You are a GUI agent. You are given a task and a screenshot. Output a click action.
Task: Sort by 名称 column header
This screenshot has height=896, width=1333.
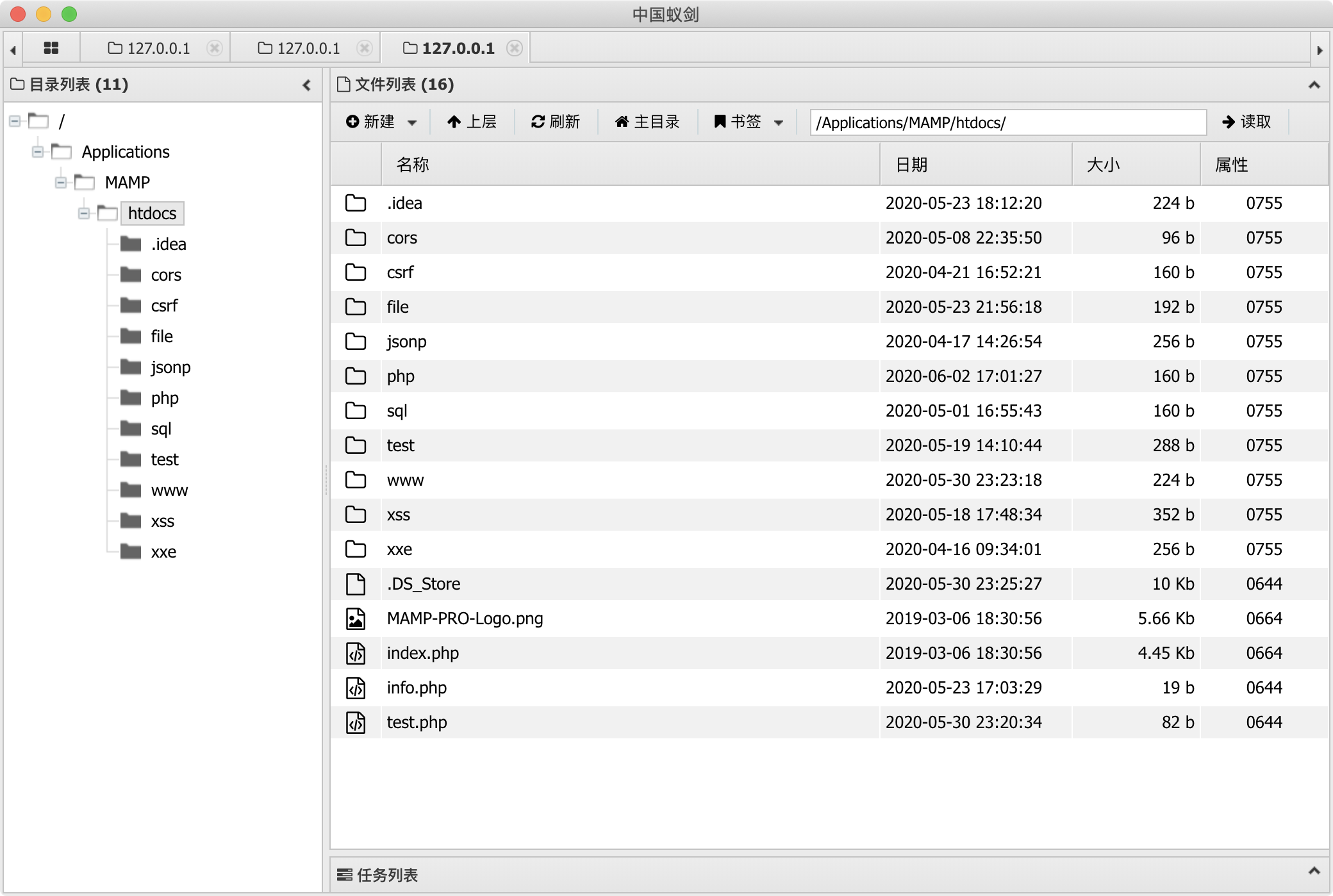click(x=631, y=165)
